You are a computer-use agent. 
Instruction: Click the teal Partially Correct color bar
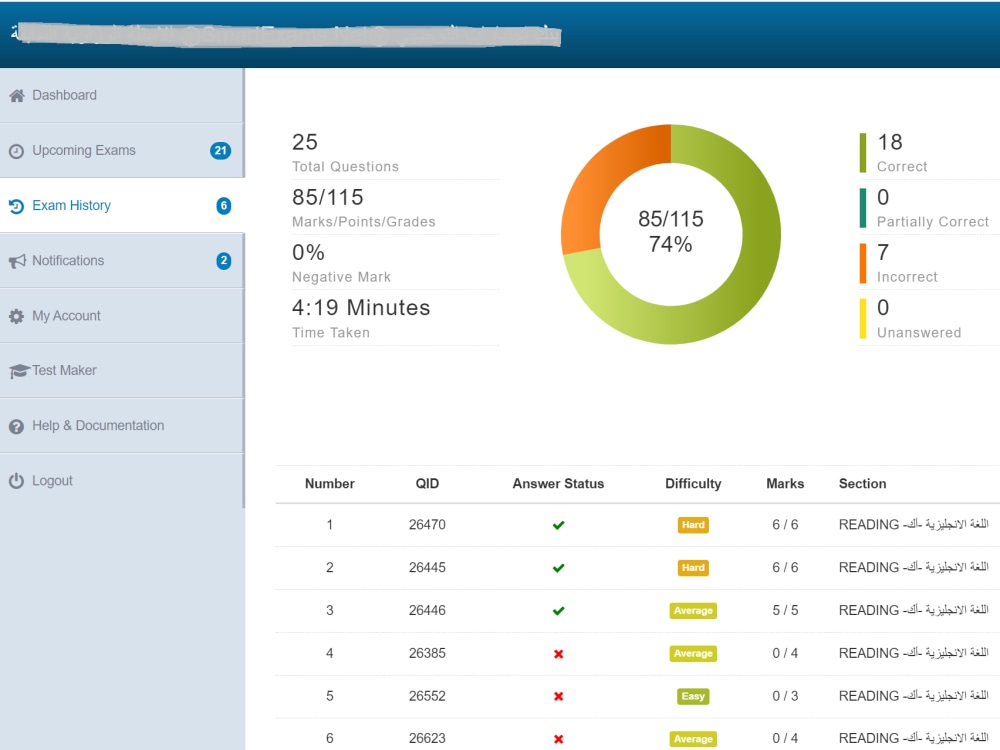(x=863, y=208)
